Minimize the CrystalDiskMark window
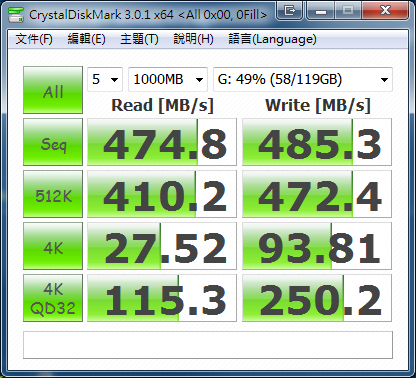 321,11
